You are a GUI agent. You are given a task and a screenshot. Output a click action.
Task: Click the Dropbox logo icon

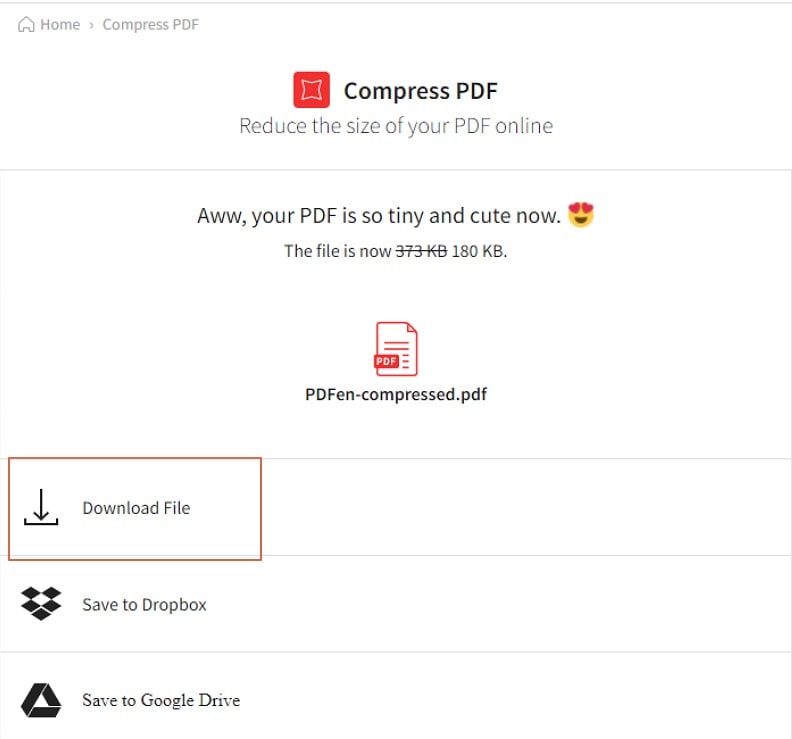pos(41,604)
